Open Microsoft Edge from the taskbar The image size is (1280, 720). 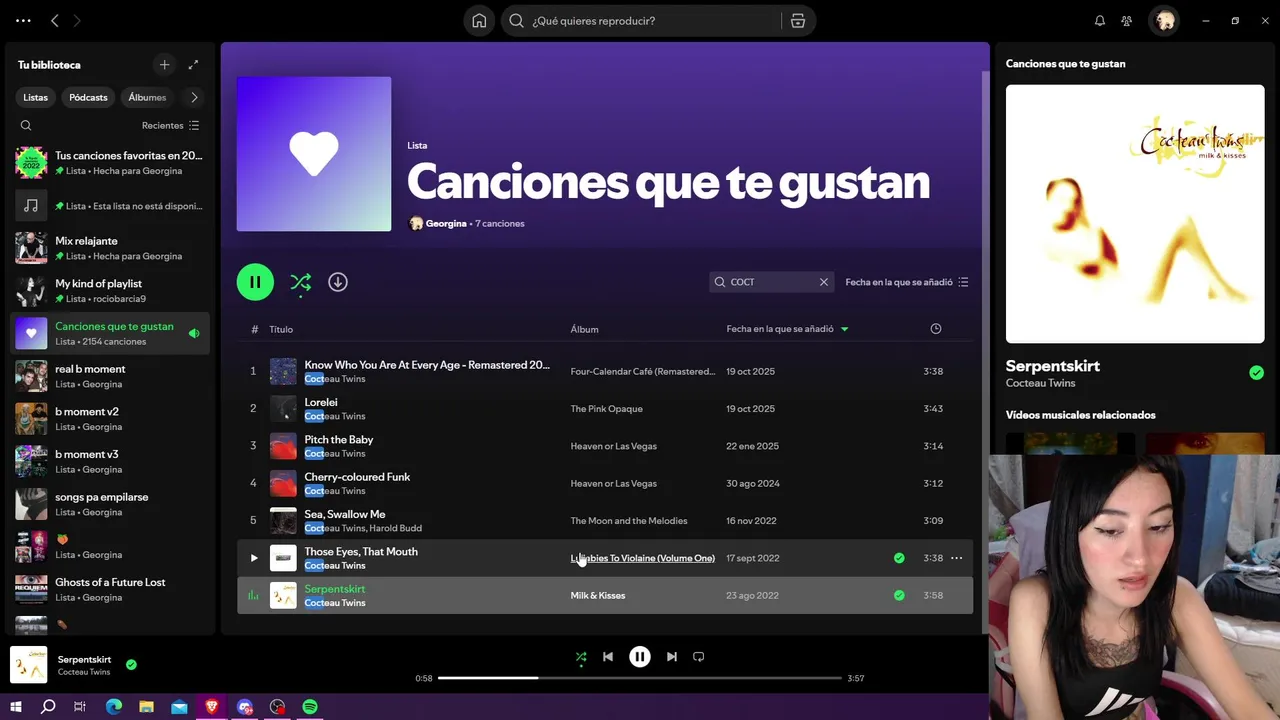coord(114,707)
